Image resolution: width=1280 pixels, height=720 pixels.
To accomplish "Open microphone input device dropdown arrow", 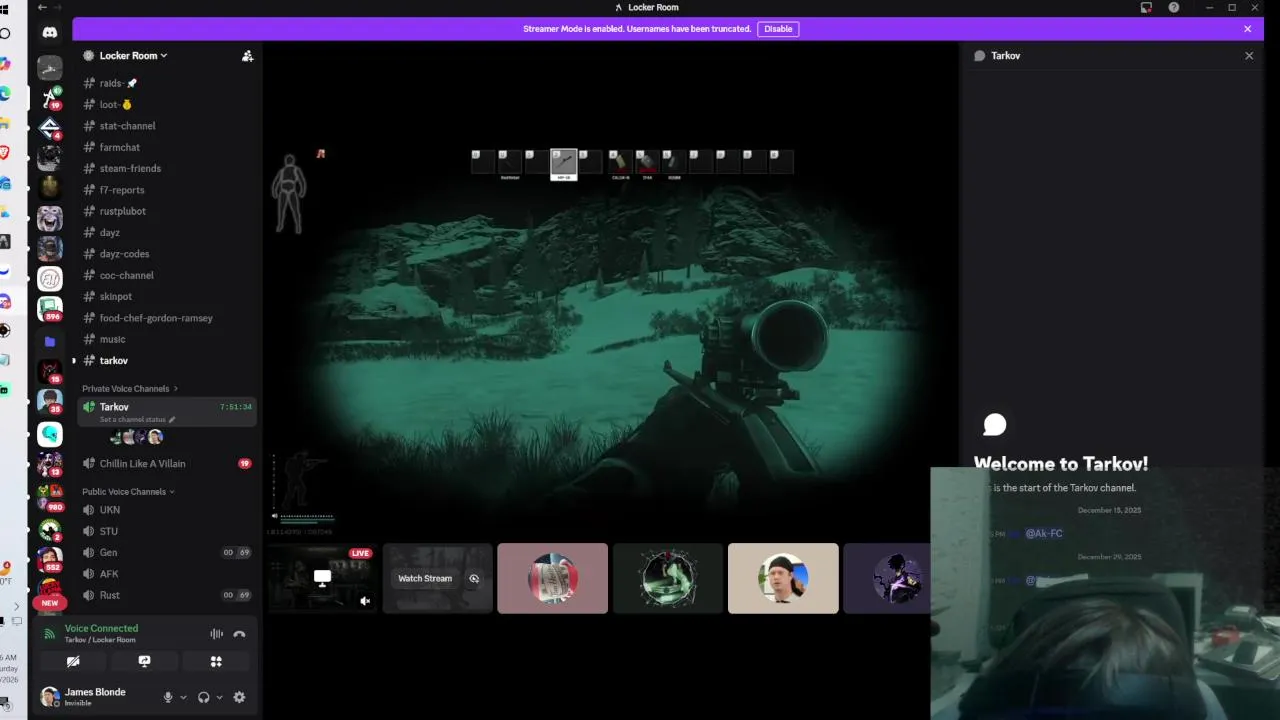I will 183,698.
